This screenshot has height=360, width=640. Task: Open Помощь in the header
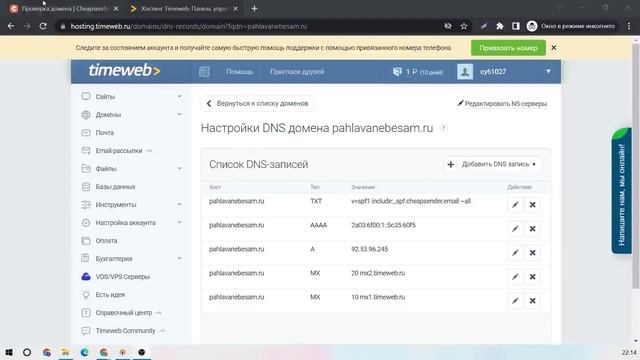239,72
